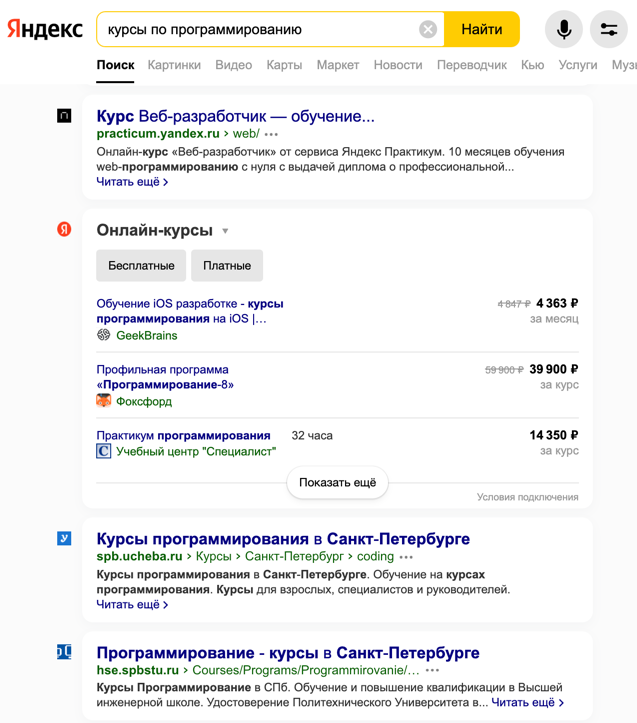The height and width of the screenshot is (723, 637).
Task: Filter courses by Бесплатные
Action: pyautogui.click(x=141, y=266)
